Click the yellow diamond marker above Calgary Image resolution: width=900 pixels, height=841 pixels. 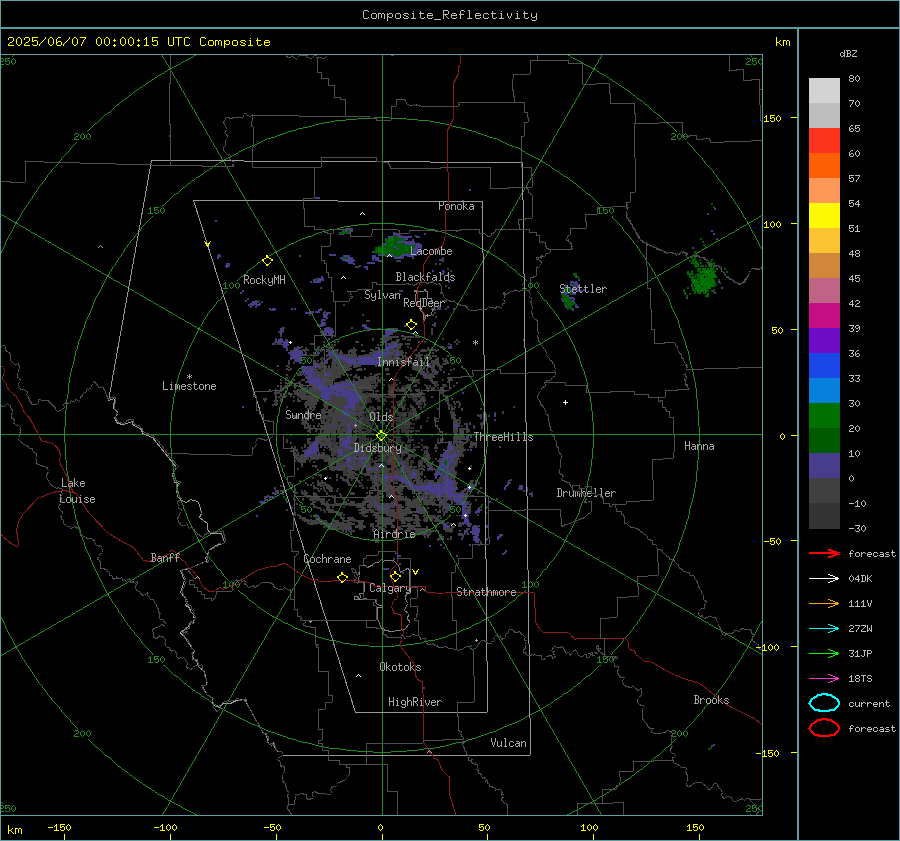tap(395, 576)
